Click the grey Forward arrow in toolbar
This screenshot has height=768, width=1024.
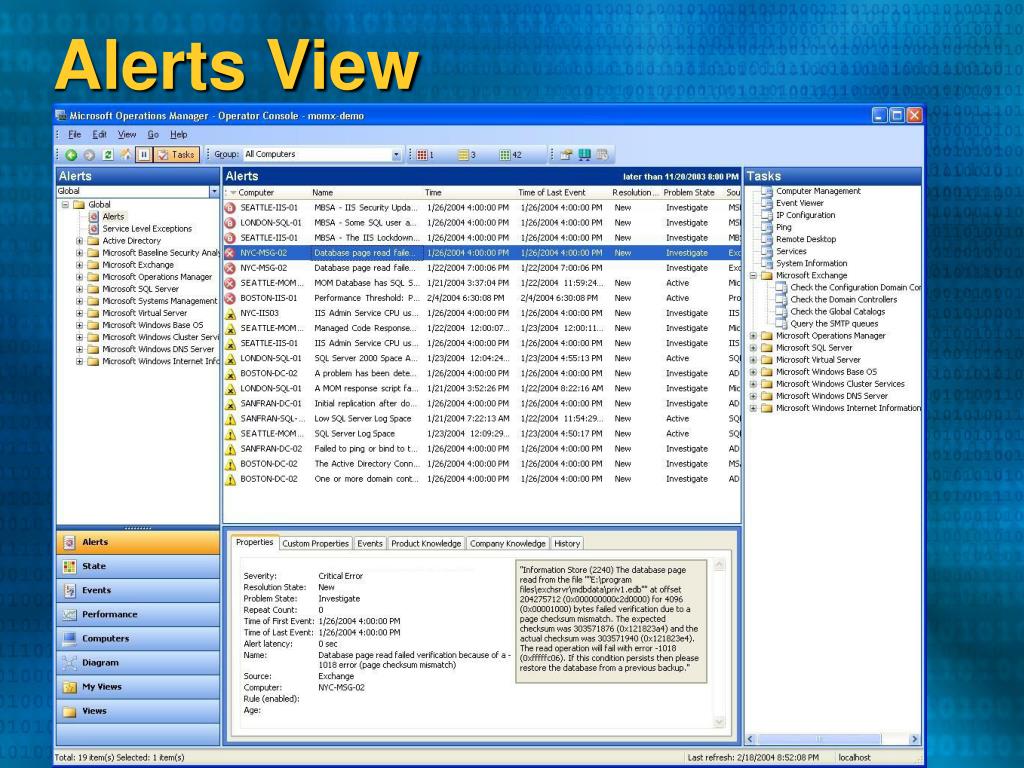coord(89,155)
